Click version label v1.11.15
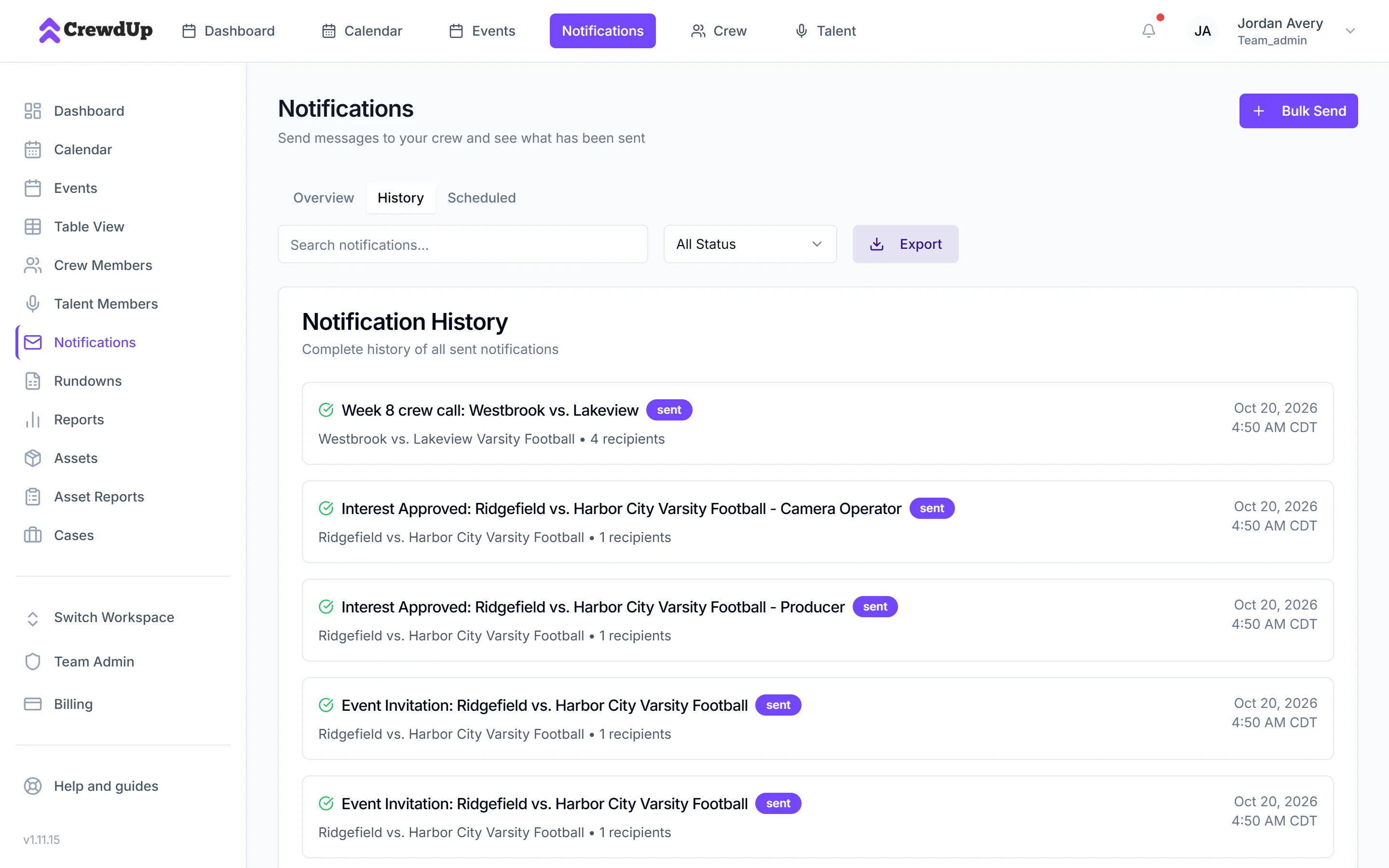 [41, 839]
